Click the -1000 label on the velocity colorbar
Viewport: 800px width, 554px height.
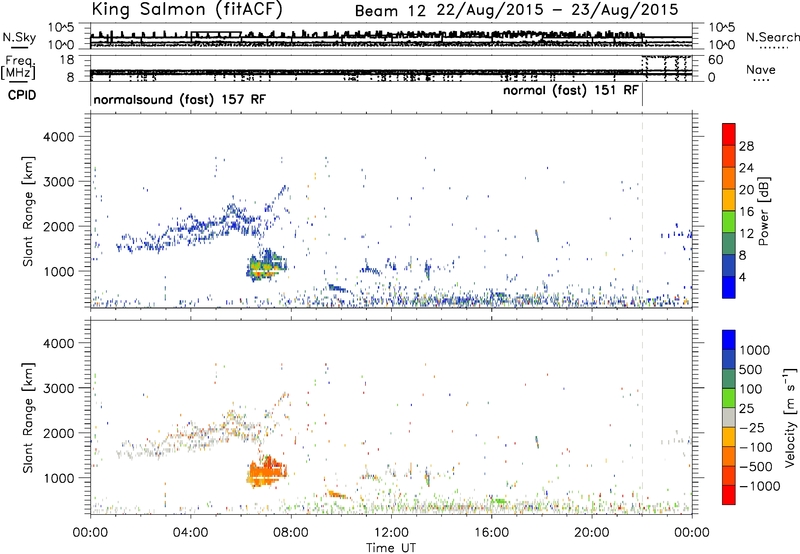coord(759,486)
